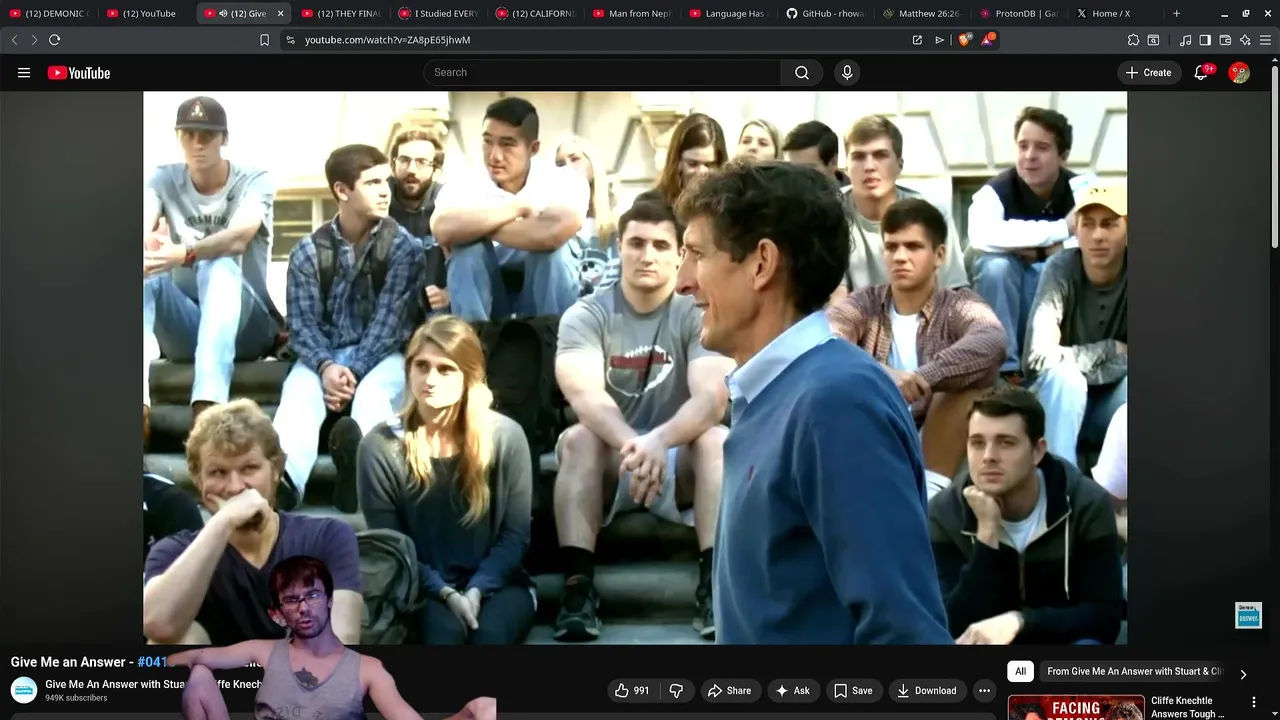1280x720 pixels.
Task: Click the send arrow icon in address bar
Action: [x=939, y=40]
